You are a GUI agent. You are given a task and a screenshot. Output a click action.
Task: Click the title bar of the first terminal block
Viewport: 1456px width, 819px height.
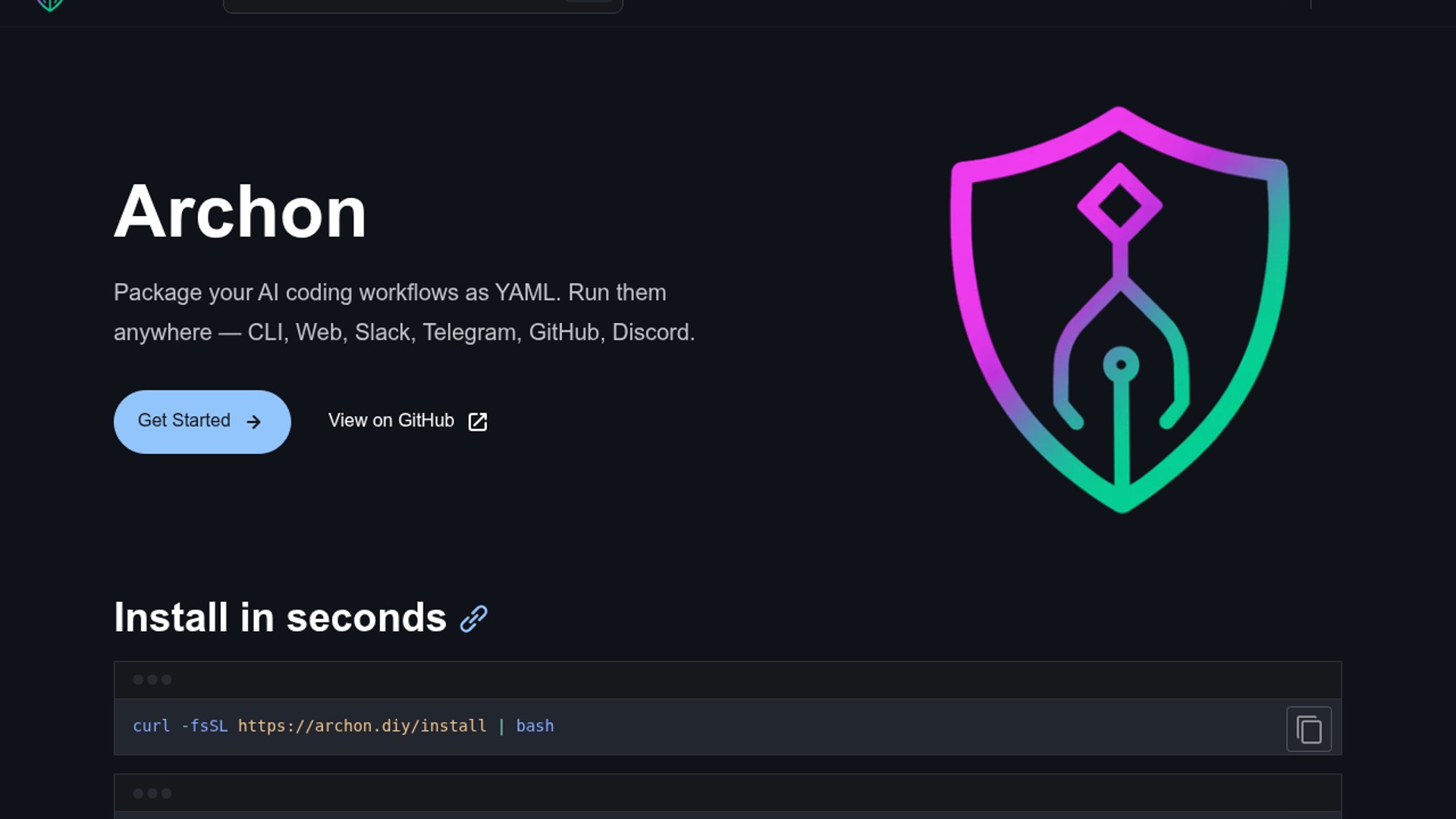click(x=726, y=680)
